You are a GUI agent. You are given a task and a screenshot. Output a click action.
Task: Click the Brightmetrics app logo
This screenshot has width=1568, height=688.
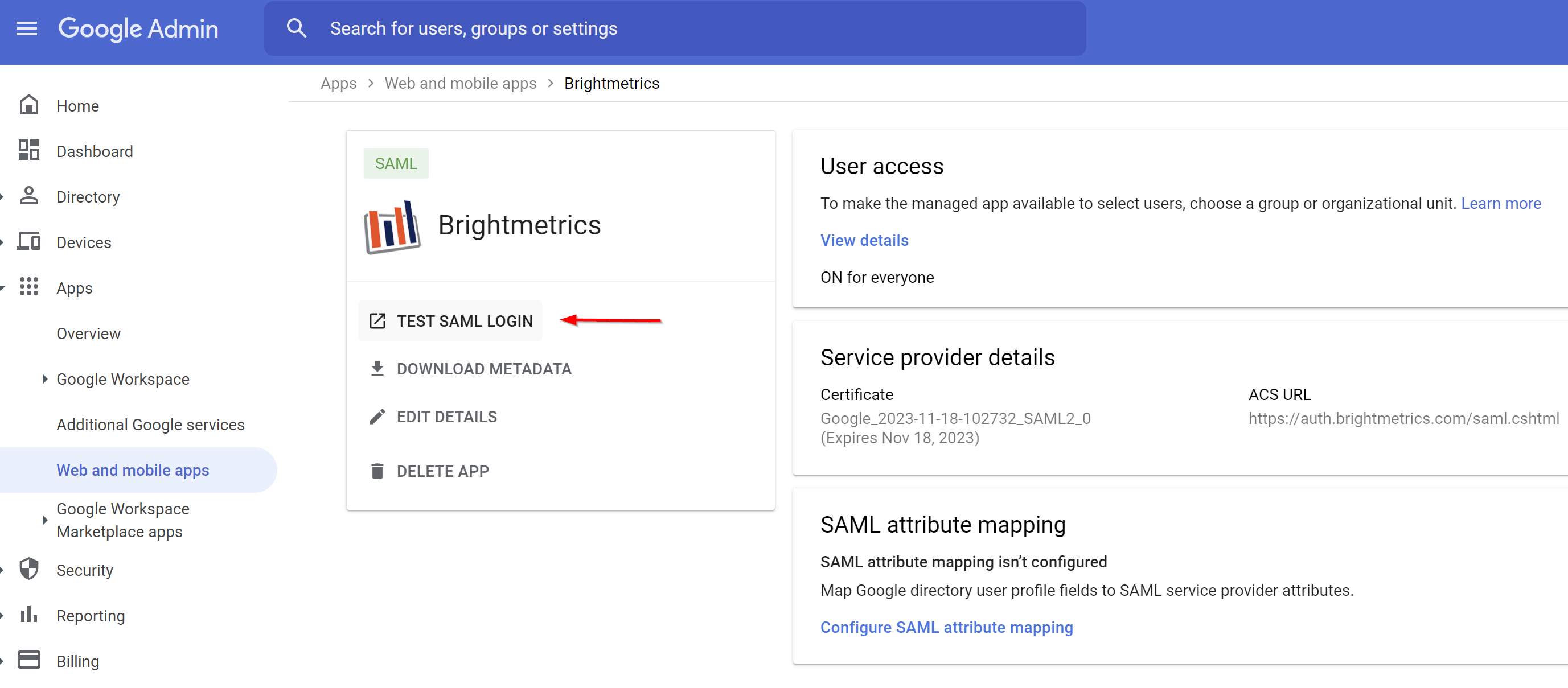coord(392,226)
